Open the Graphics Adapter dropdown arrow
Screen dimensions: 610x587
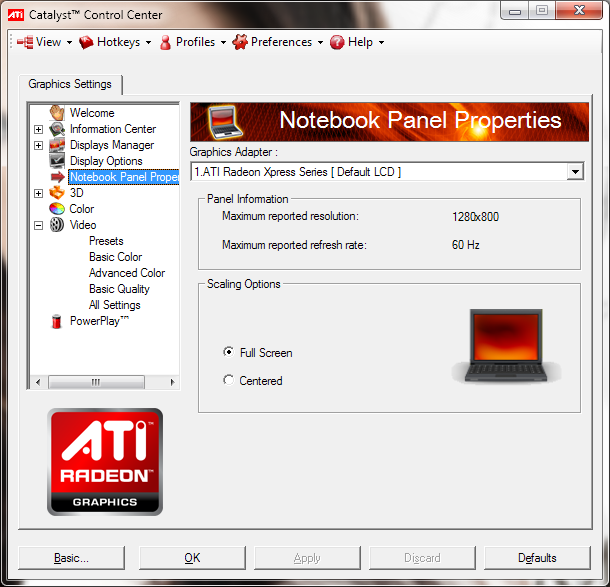[x=575, y=171]
